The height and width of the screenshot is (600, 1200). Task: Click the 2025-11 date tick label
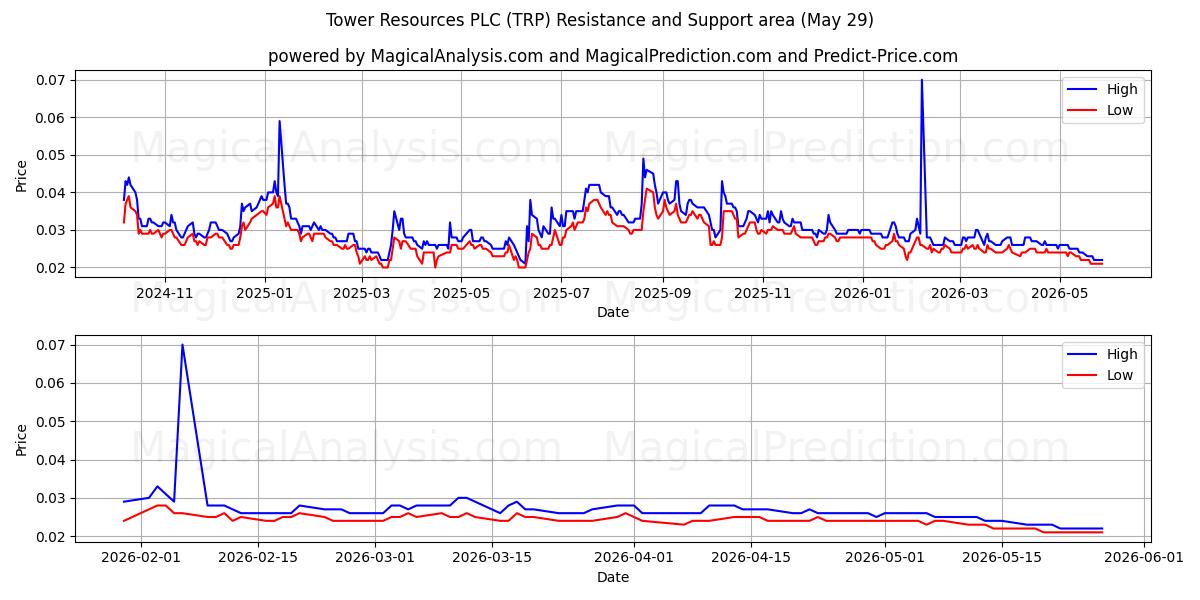coord(763,293)
